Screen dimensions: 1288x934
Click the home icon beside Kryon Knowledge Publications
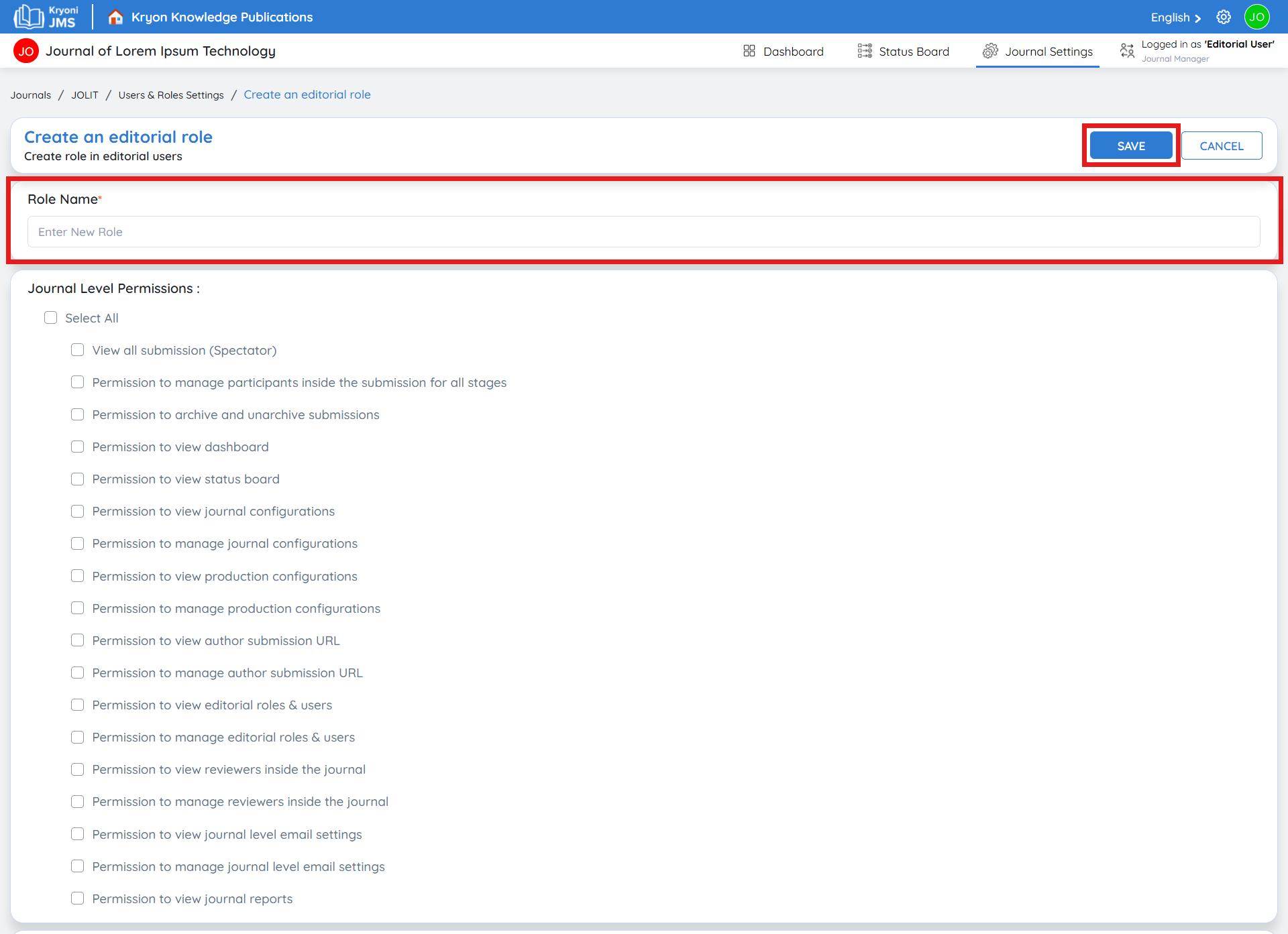[115, 17]
